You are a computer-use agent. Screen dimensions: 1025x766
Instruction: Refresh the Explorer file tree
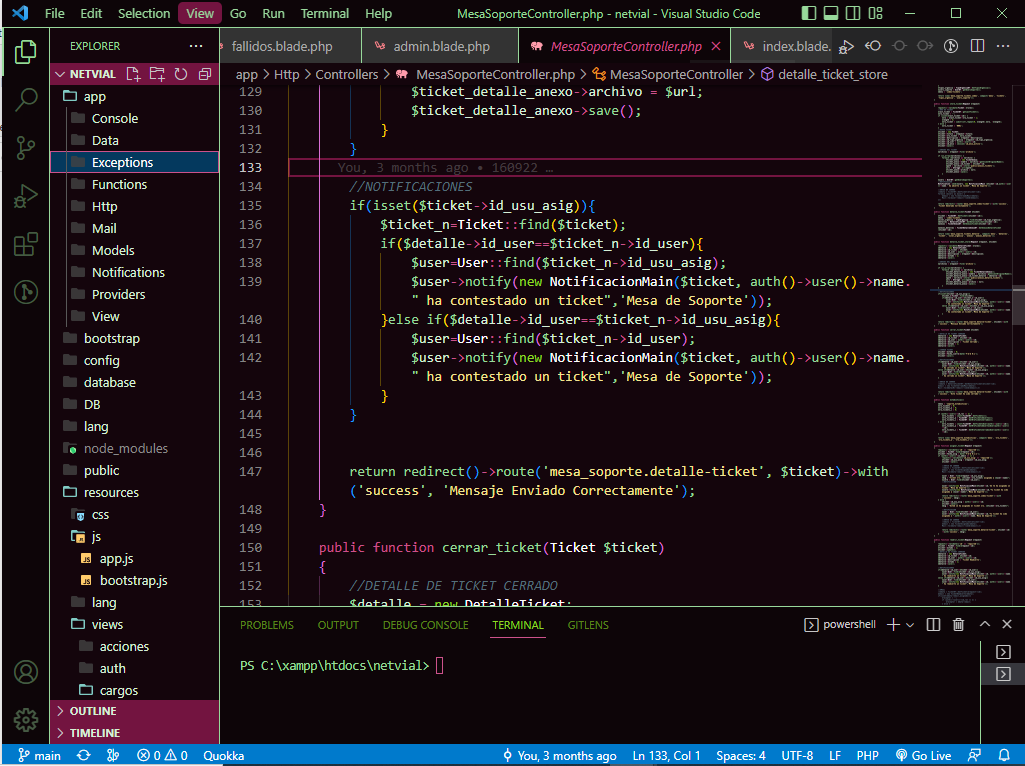tap(181, 74)
